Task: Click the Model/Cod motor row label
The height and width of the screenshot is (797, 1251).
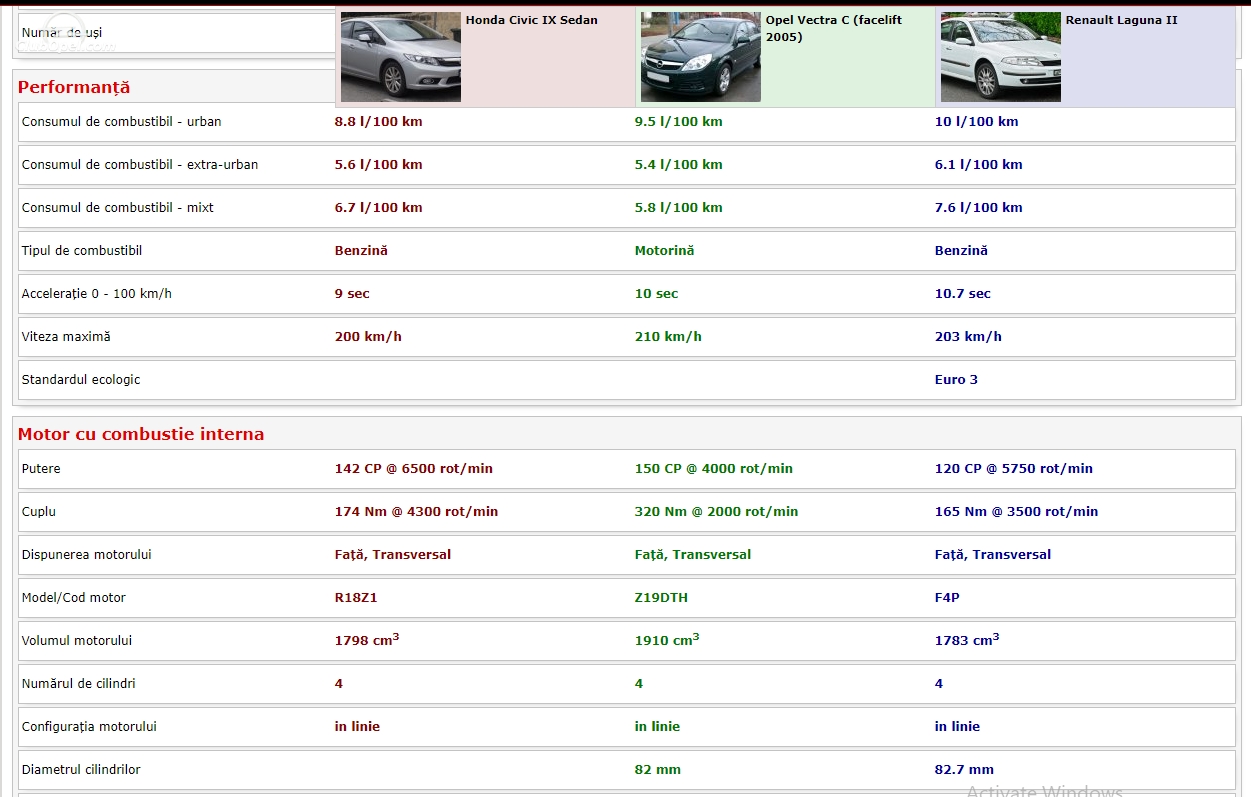Action: (74, 598)
